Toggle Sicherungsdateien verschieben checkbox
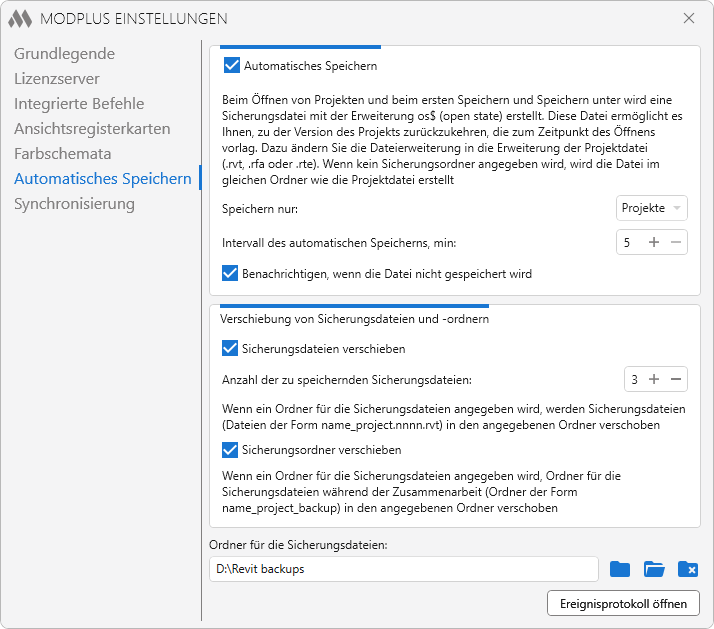714x629 pixels. 230,348
